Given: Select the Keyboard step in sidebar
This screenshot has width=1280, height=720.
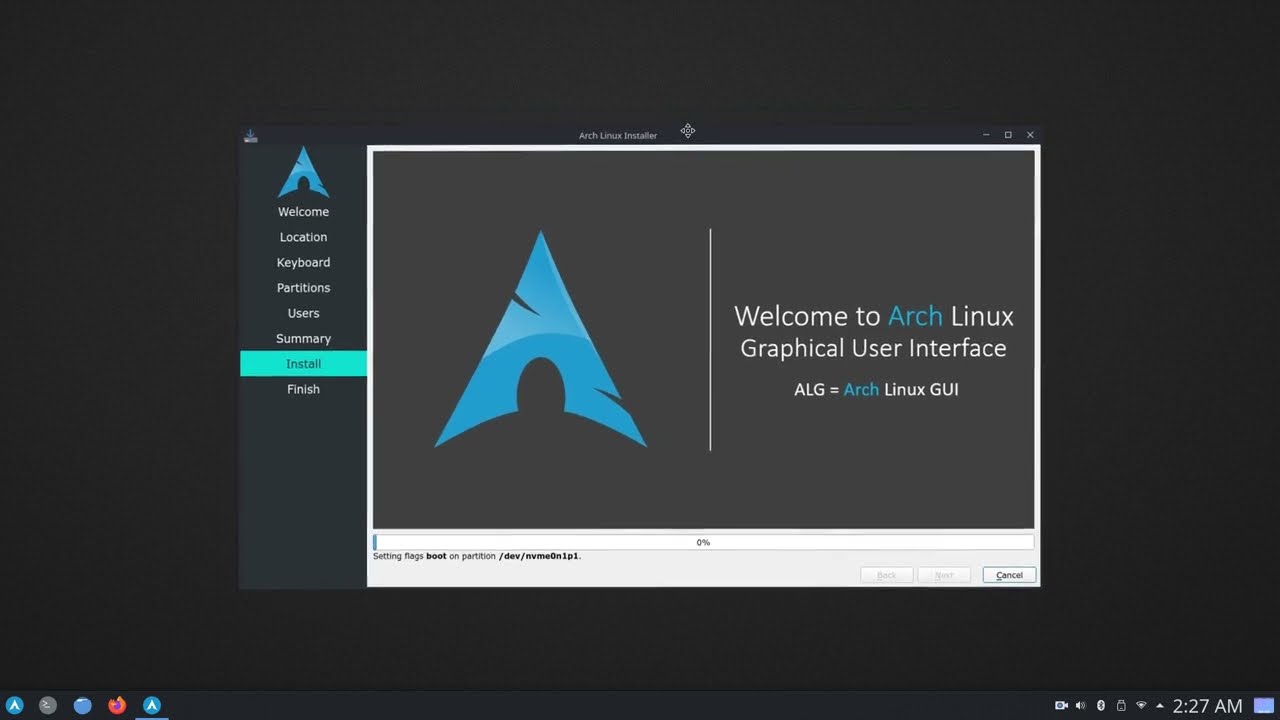Looking at the screenshot, I should tap(303, 262).
